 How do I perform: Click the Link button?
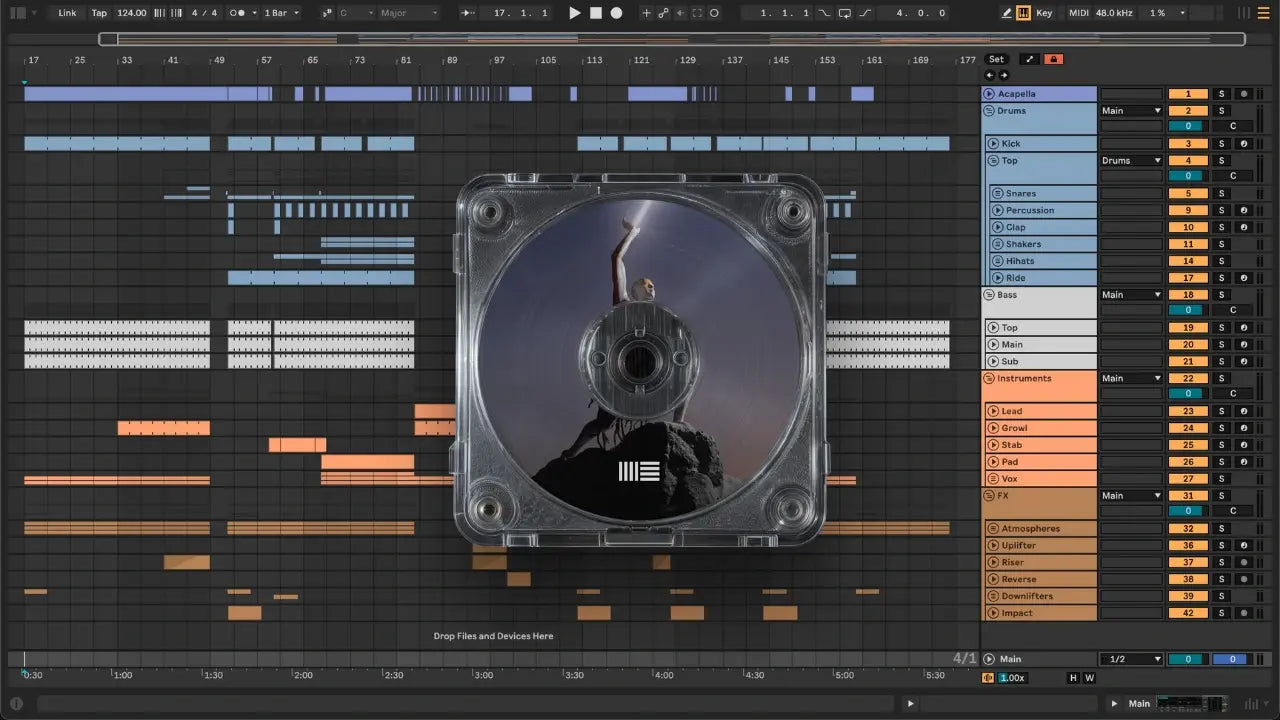click(67, 13)
